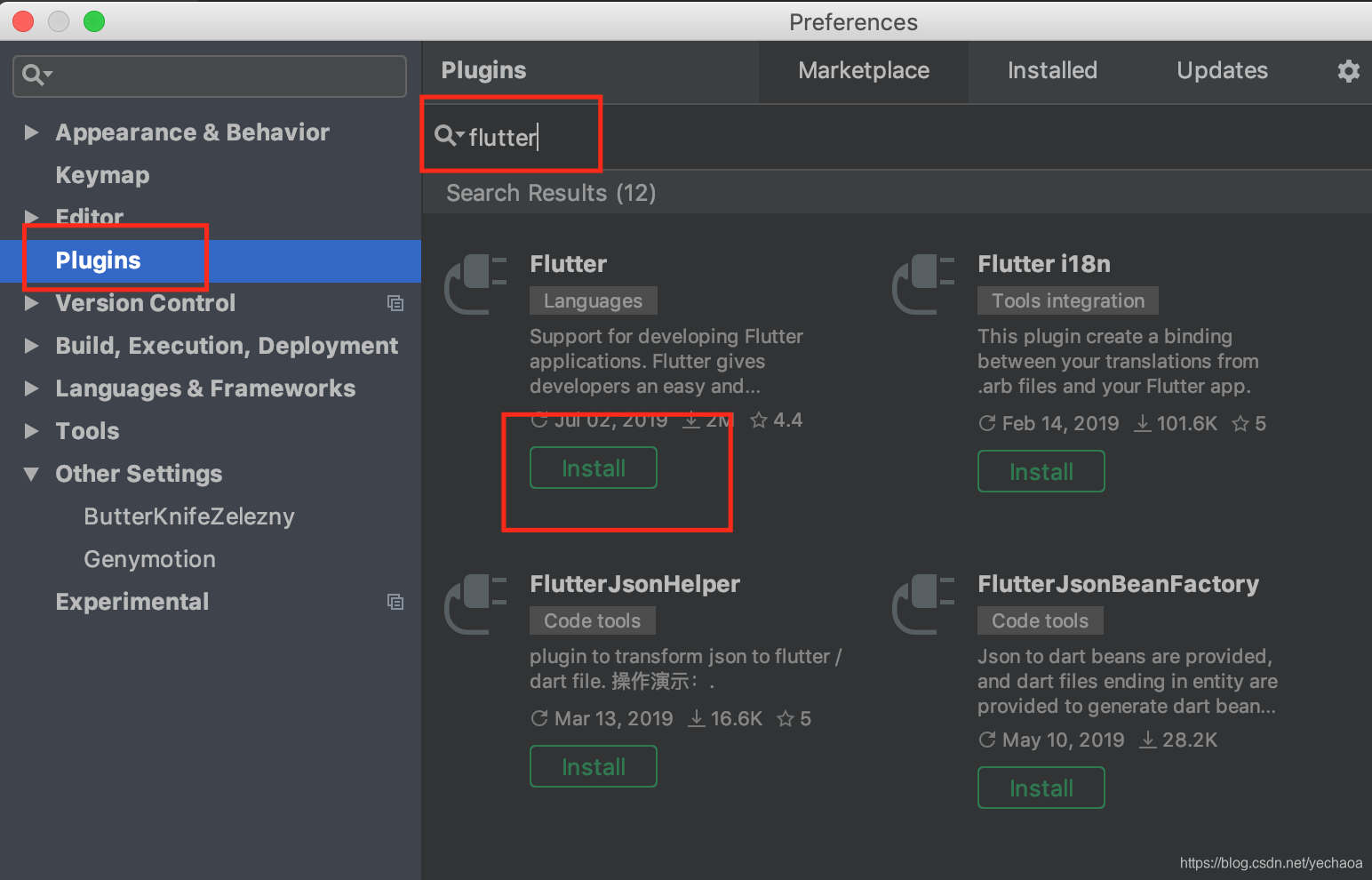
Task: Click Flutter i18n Feb 14, 2019 update date
Action: click(x=1049, y=423)
